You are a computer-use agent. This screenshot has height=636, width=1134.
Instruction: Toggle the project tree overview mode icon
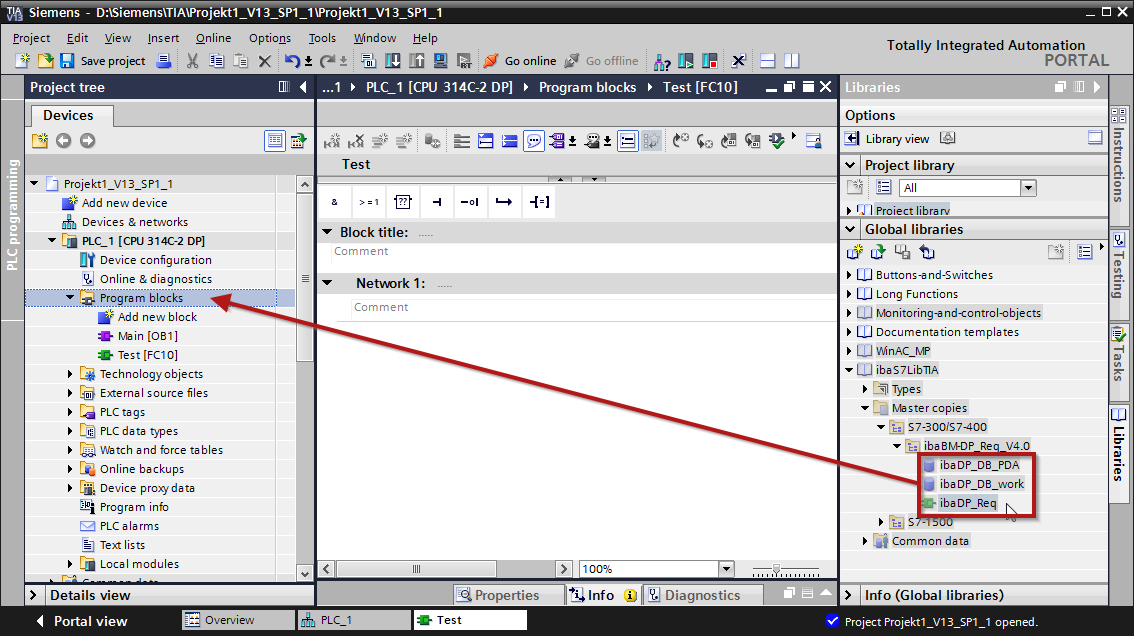pyautogui.click(x=275, y=141)
